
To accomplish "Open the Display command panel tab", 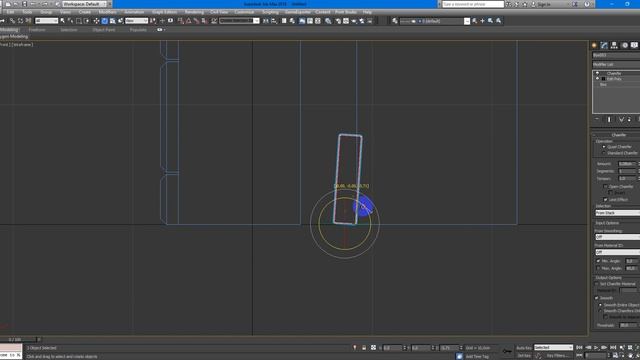I will point(634,45).
